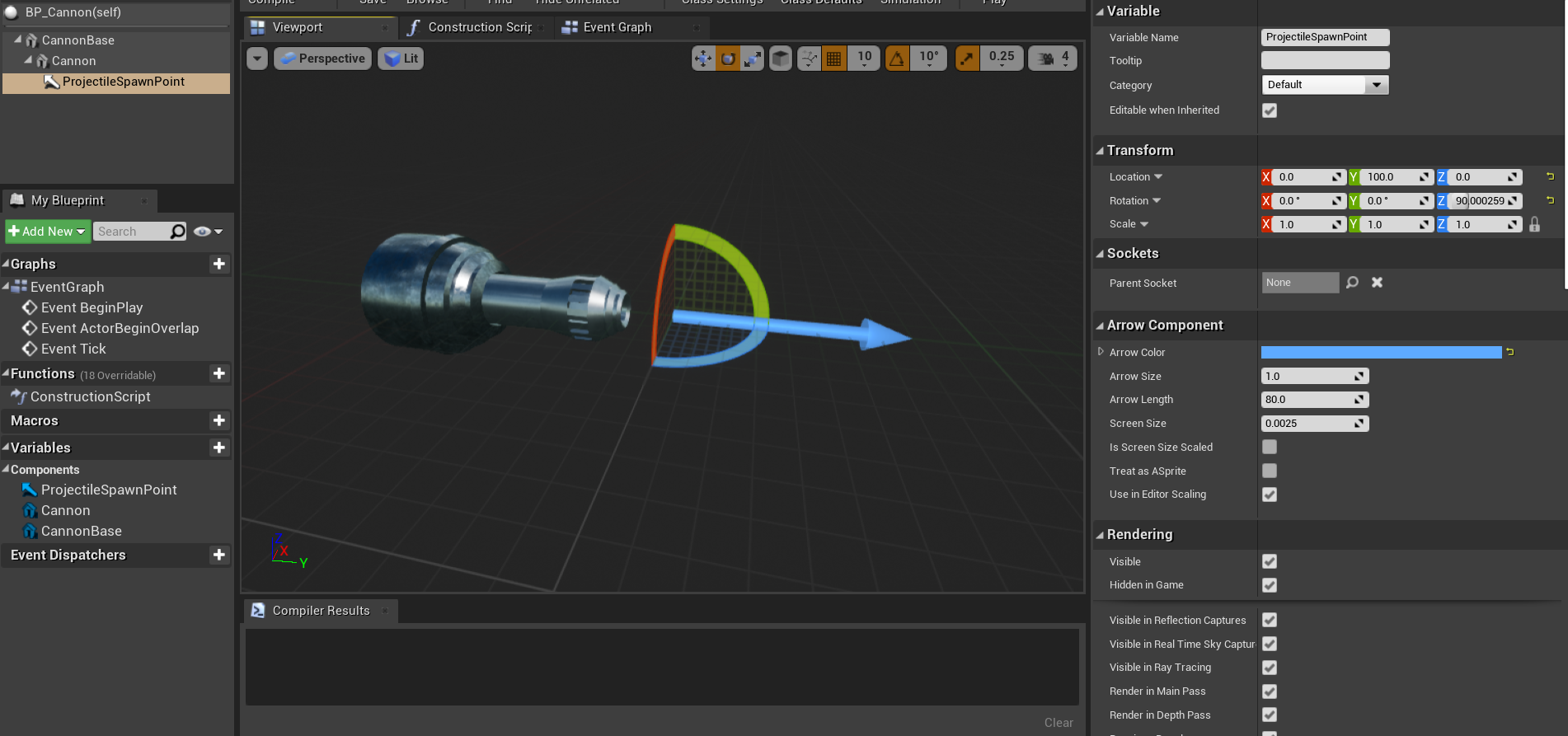Screen dimensions: 1568x736
Task: Collapse the Transform section
Action: [x=1100, y=151]
